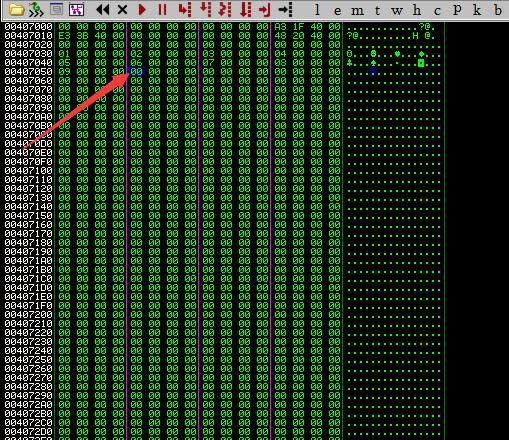Open Memory map via 'm' button
The image size is (509, 440).
pos(357,11)
